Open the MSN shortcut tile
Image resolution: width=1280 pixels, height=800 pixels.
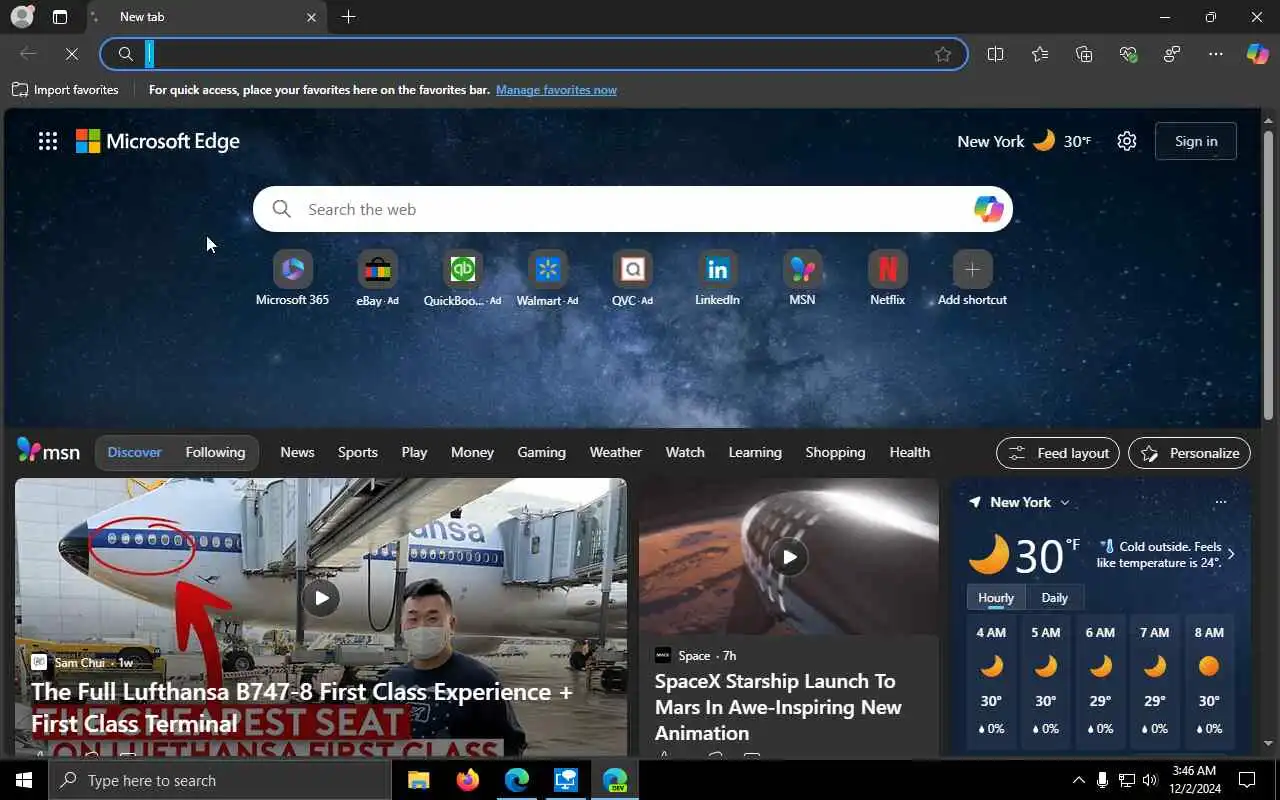click(x=802, y=278)
